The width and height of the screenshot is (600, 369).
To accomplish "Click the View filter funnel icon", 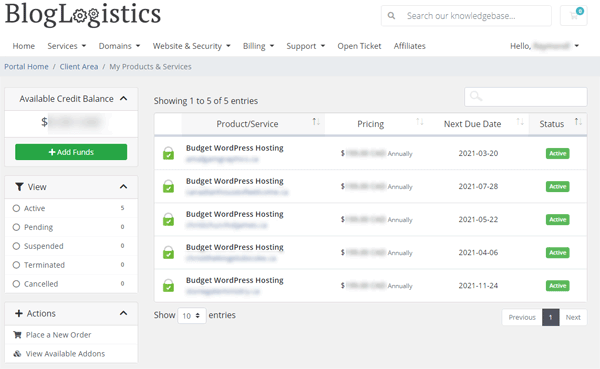I will [19, 187].
